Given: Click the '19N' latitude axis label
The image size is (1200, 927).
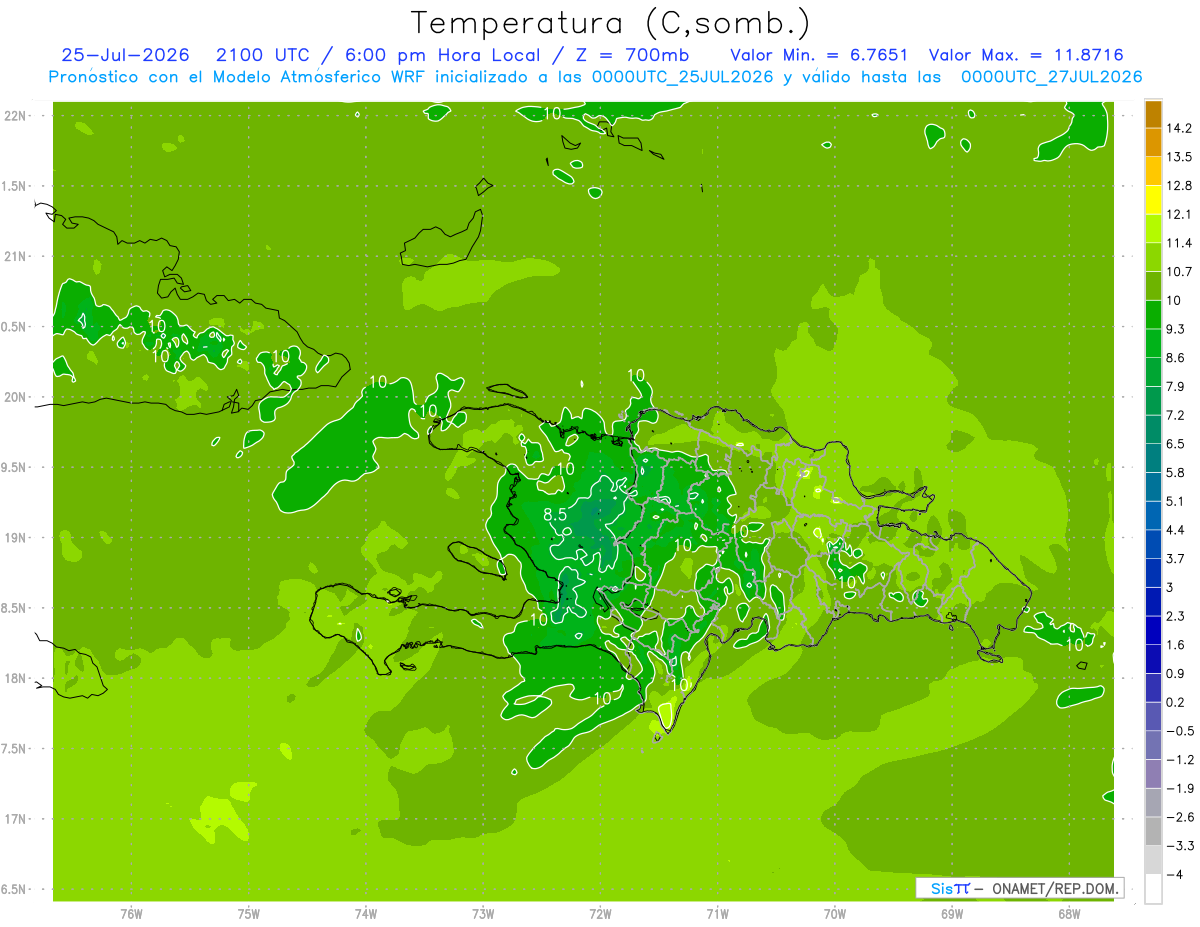Looking at the screenshot, I should (x=16, y=538).
